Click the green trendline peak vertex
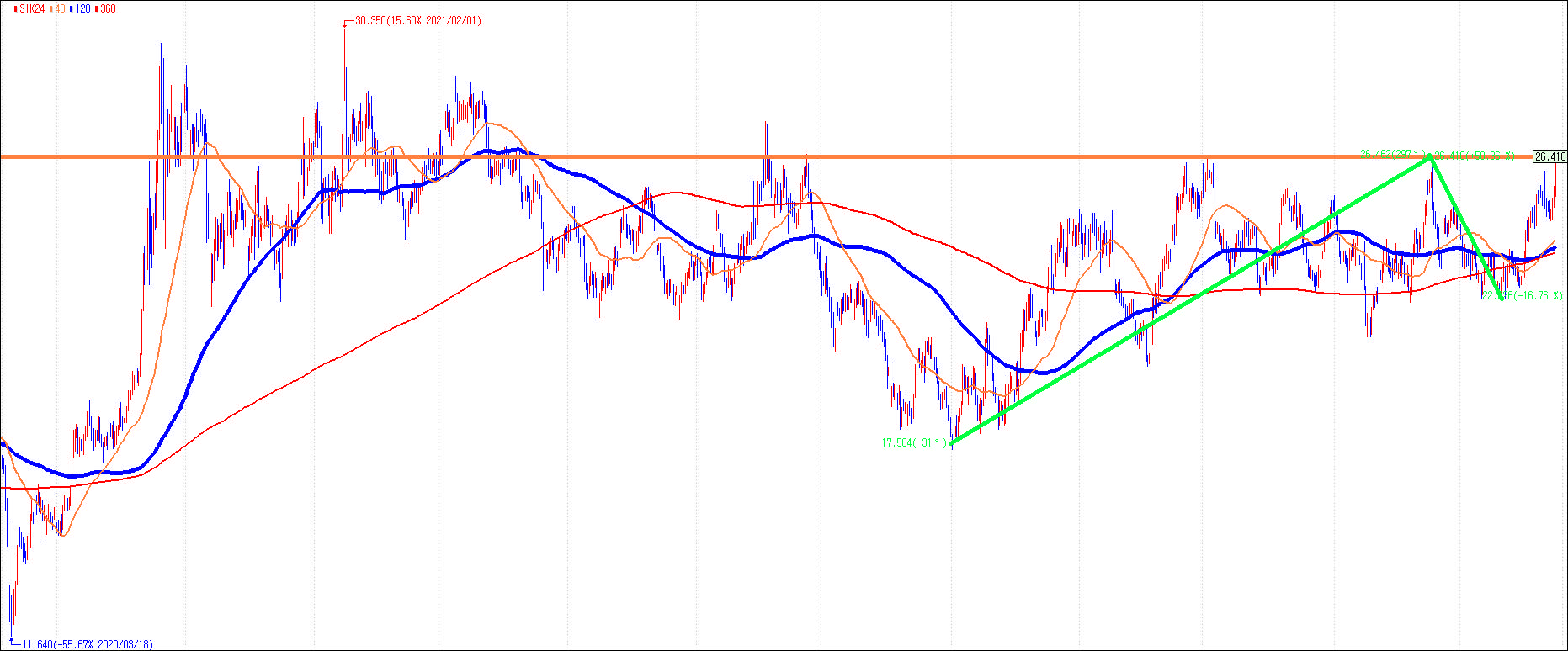The height and width of the screenshot is (651, 1568). [1428, 157]
